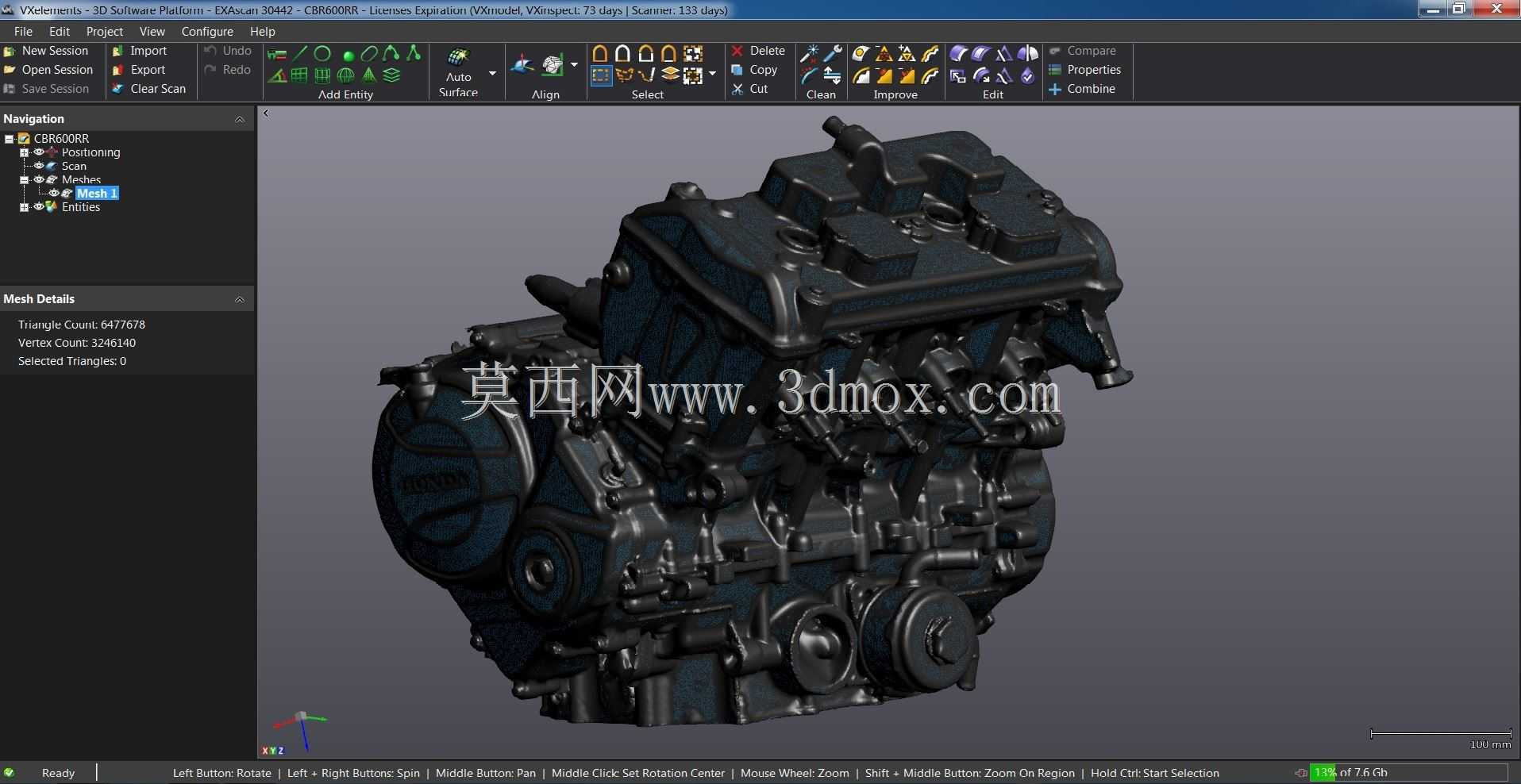1521x784 pixels.
Task: Hide the left panel with collapse arrow
Action: coord(266,113)
